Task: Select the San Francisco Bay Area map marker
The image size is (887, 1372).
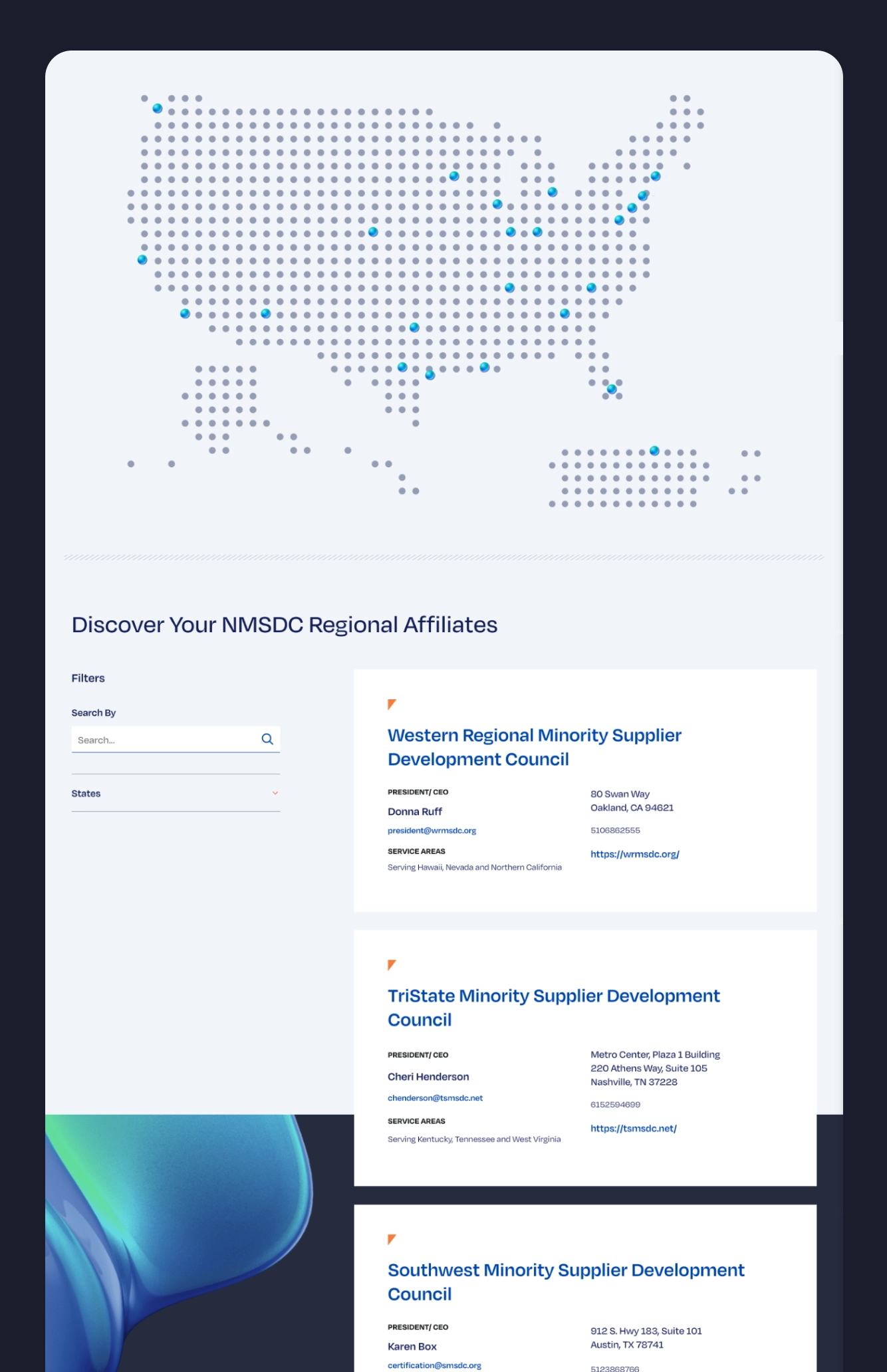Action: point(142,259)
